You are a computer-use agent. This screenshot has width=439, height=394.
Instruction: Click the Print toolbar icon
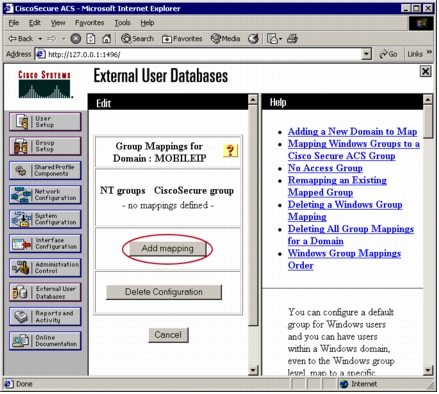tap(292, 39)
